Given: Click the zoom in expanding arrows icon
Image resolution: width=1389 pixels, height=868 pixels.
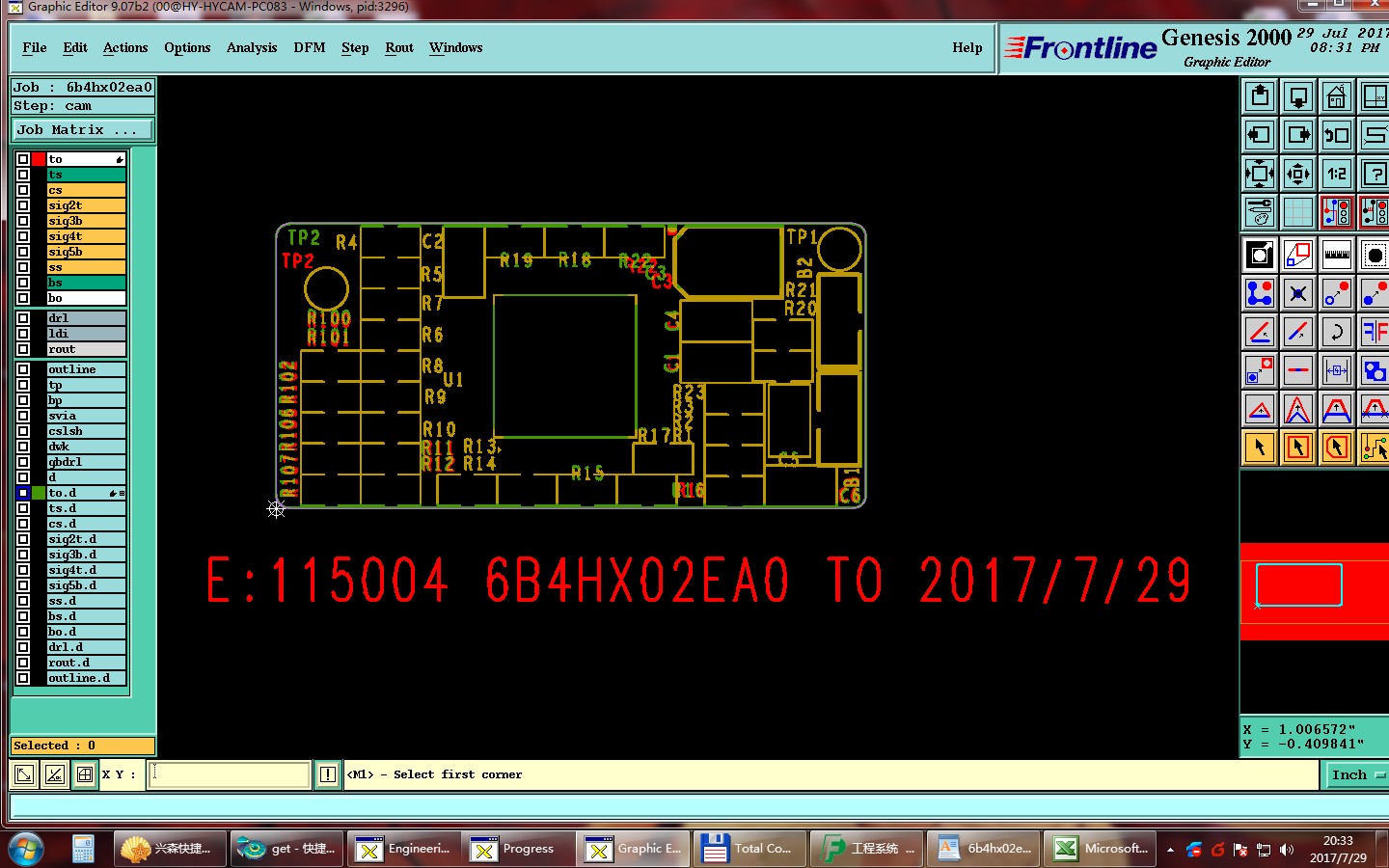Looking at the screenshot, I should coord(1260,174).
